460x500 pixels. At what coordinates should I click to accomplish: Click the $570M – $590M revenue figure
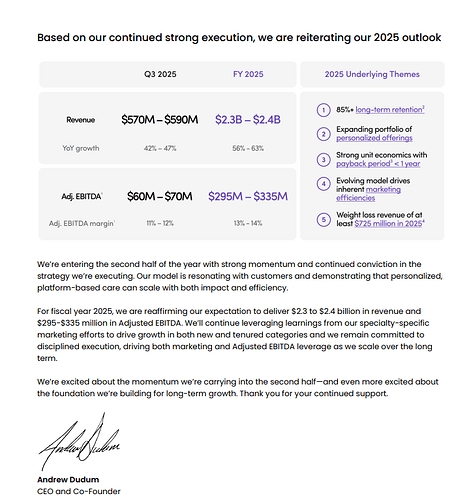(x=160, y=120)
